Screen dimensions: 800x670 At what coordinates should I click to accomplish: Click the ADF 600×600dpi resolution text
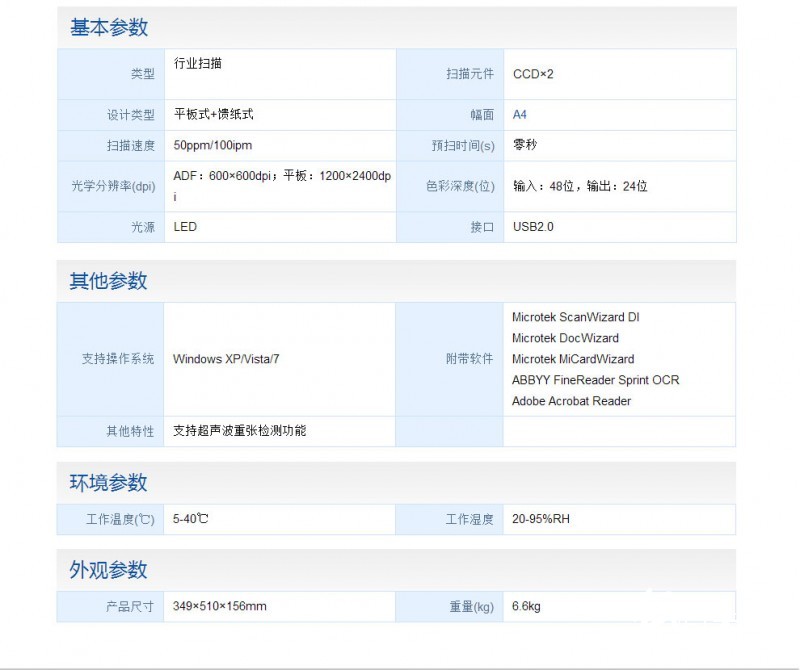226,176
